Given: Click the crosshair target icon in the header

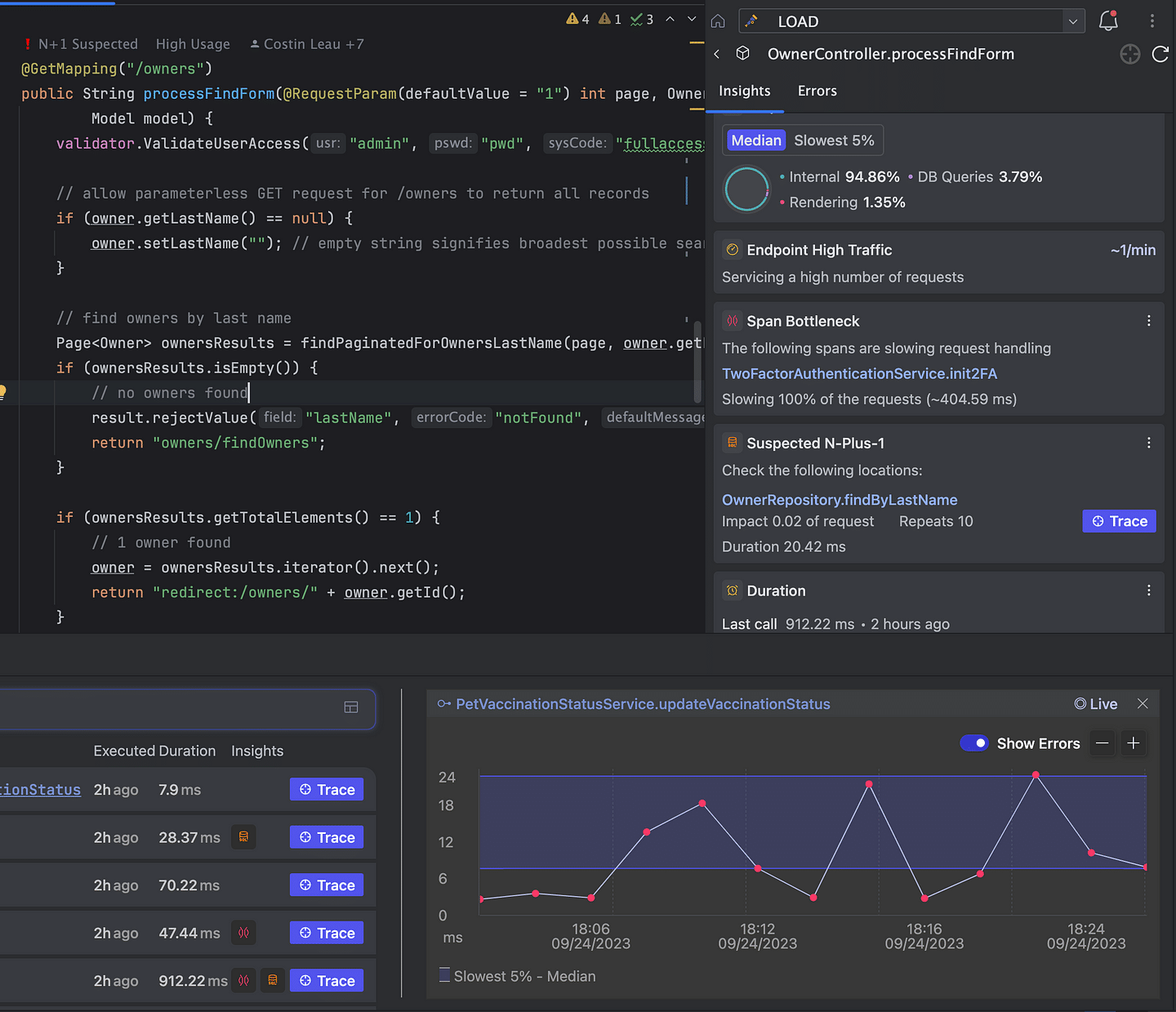Looking at the screenshot, I should [x=1130, y=54].
